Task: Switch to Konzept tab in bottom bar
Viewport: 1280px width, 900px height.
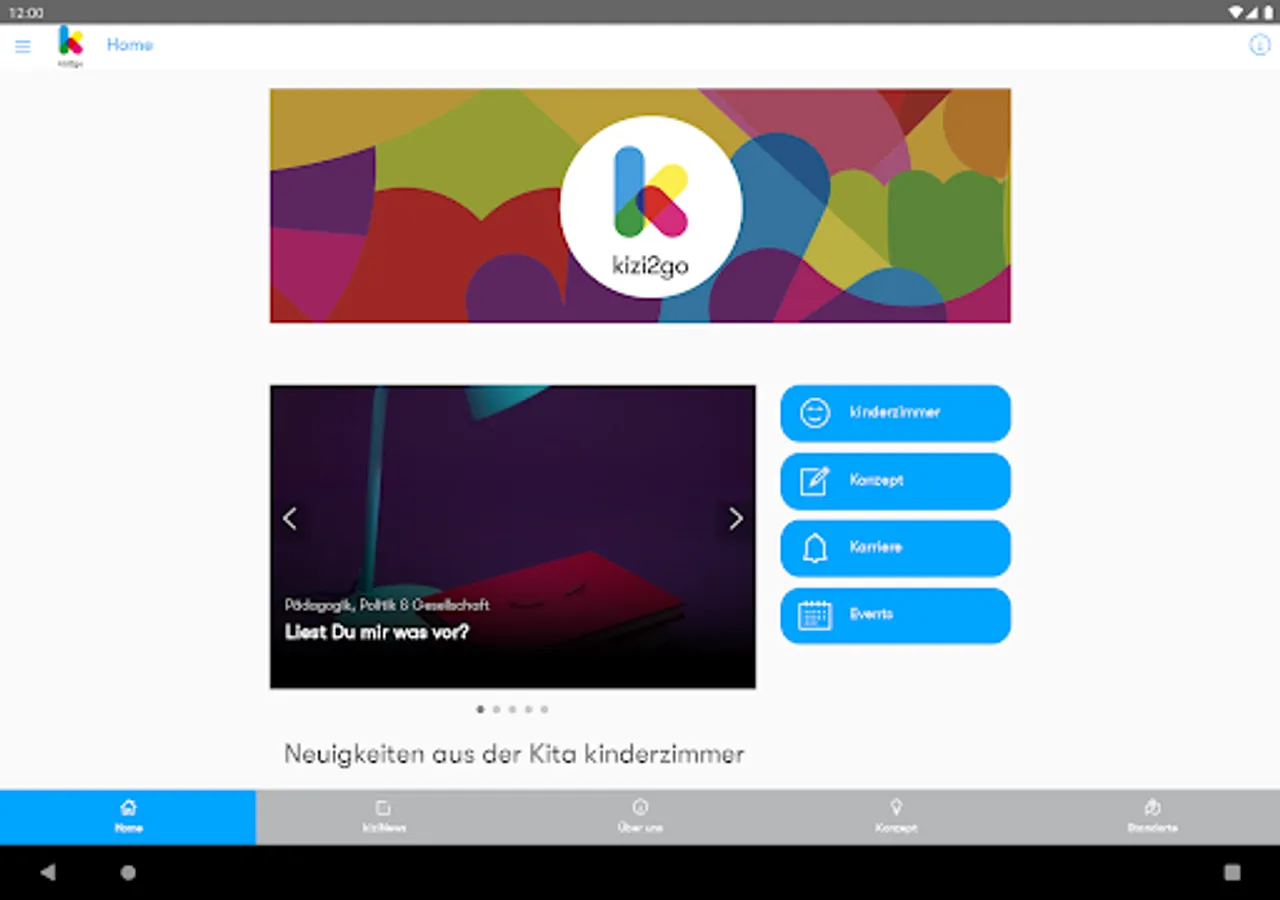Action: click(x=896, y=817)
